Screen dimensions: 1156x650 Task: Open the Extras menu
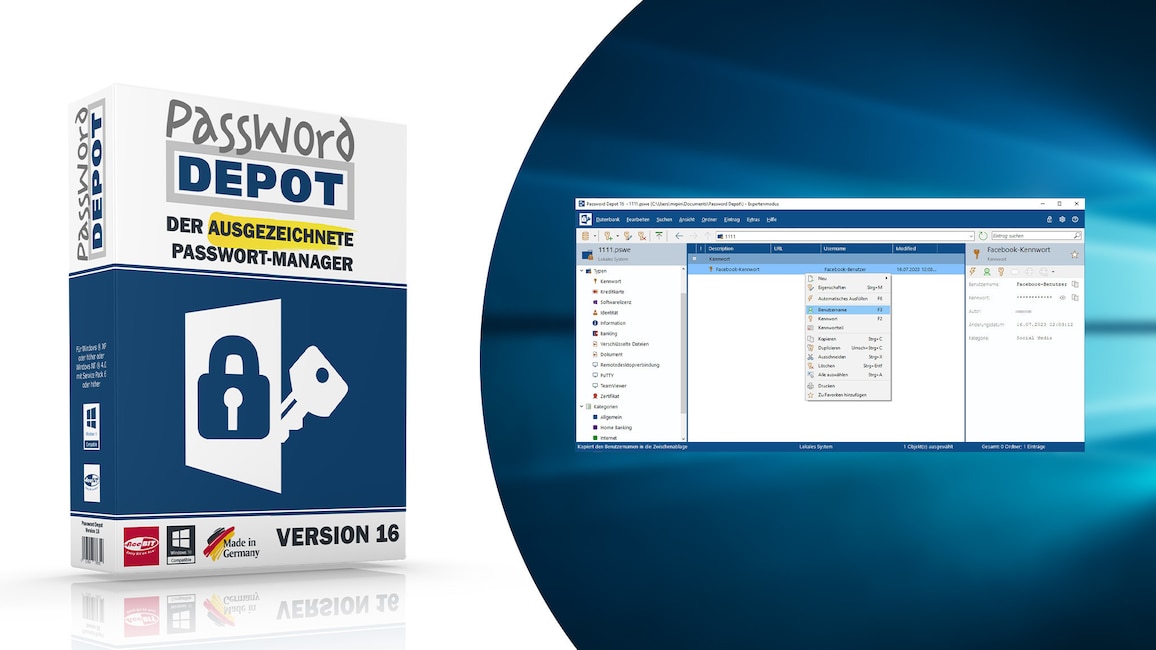pos(753,220)
